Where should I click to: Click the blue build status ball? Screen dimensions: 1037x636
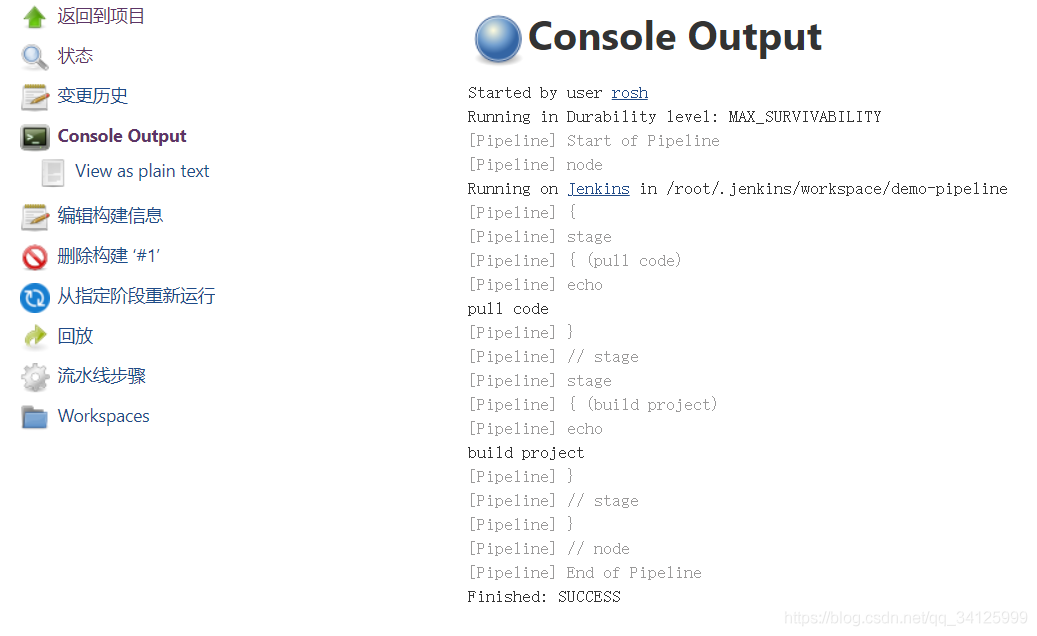pos(497,40)
